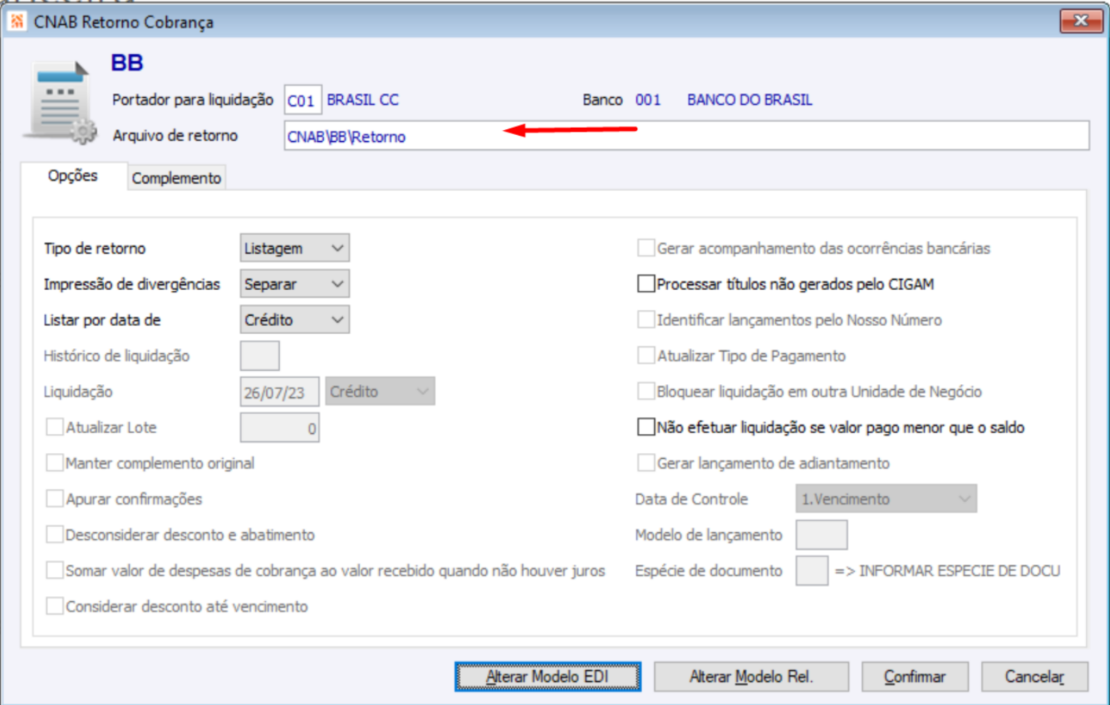
Task: Open Listar por data de dropdown
Action: 294,320
